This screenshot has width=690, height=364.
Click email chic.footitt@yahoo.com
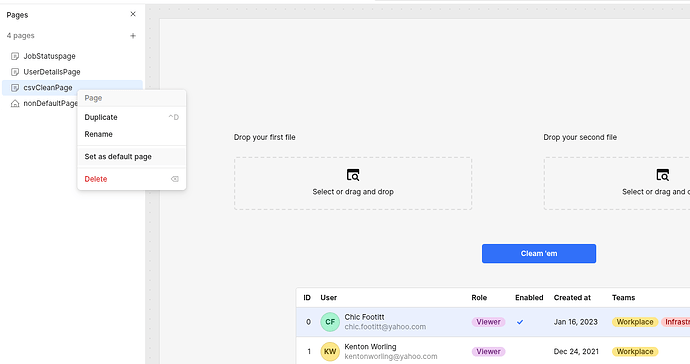pyautogui.click(x=385, y=327)
